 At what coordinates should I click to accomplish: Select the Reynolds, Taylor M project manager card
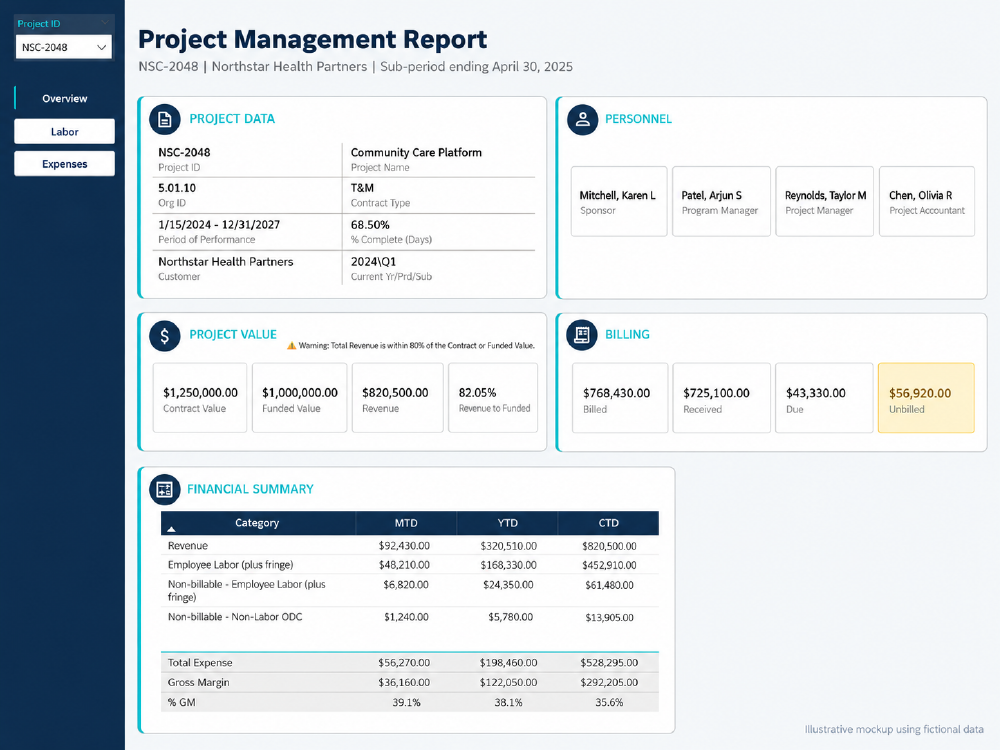pos(825,202)
